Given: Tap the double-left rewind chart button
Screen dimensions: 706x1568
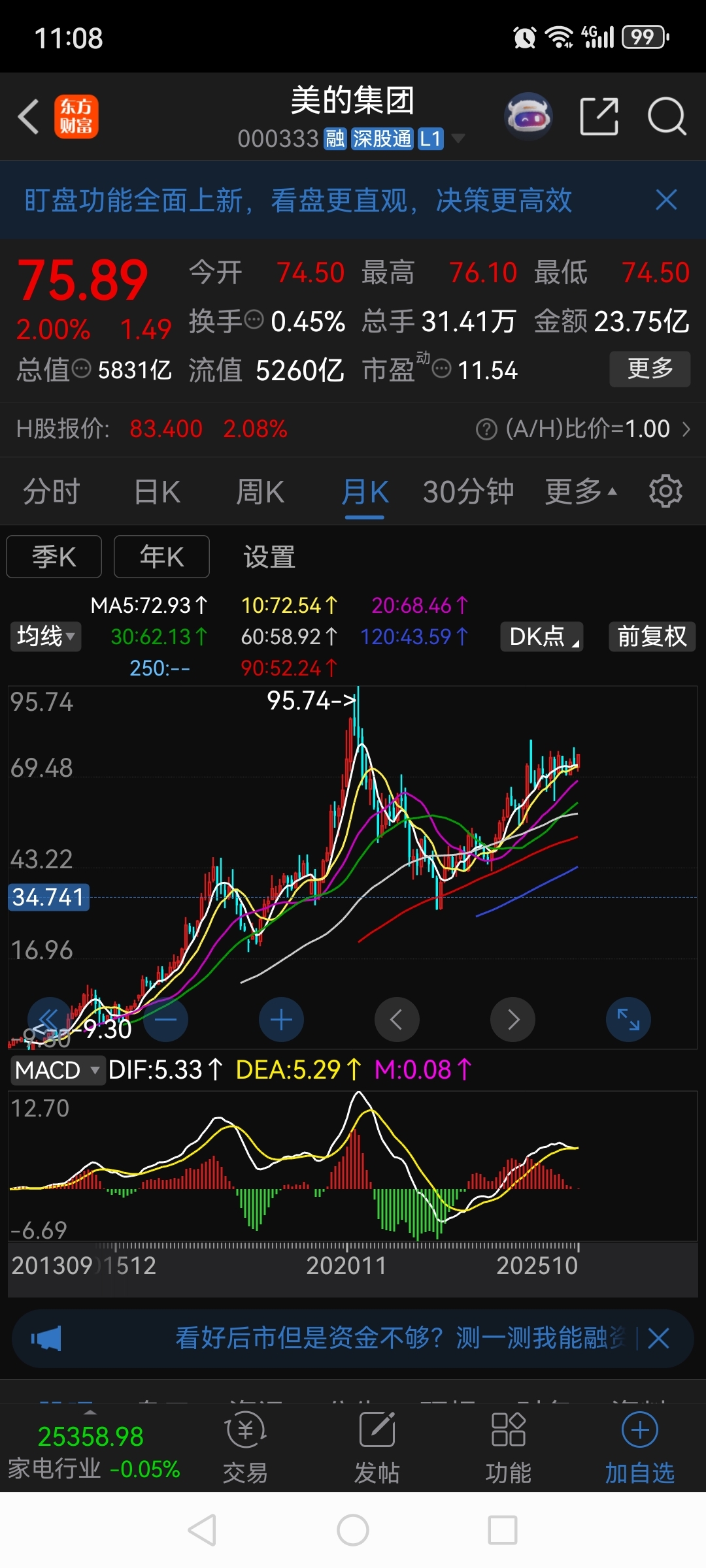Looking at the screenshot, I should click(50, 1020).
